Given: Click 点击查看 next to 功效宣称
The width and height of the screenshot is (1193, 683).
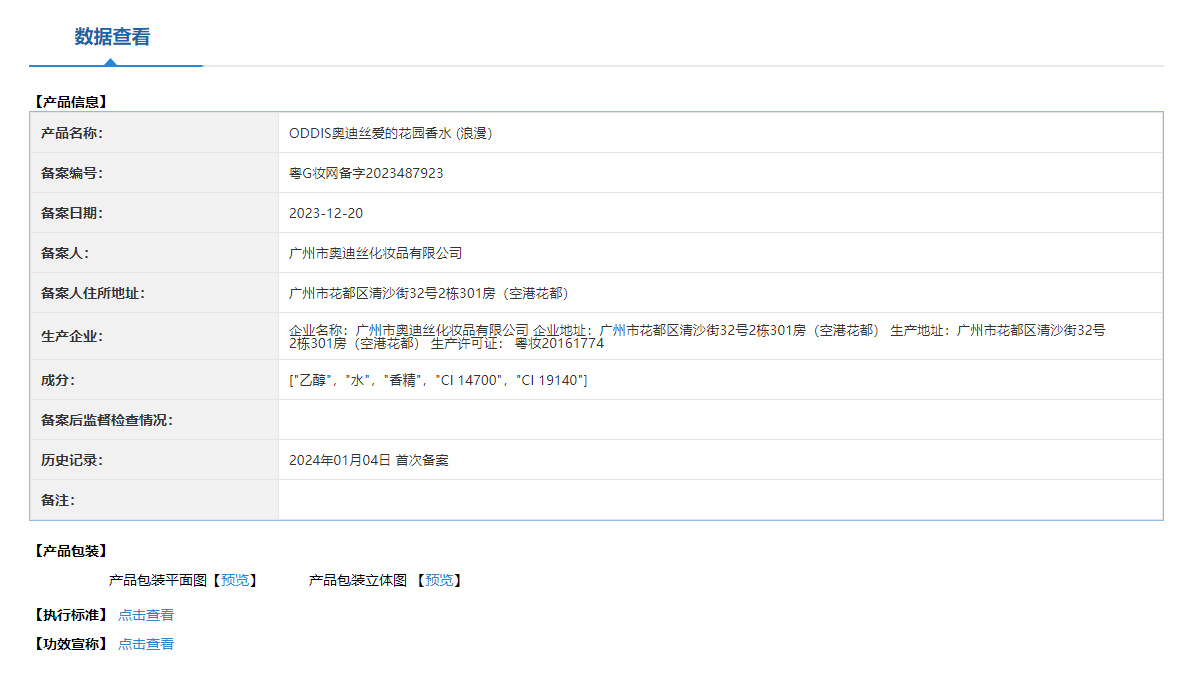Looking at the screenshot, I should [x=146, y=644].
